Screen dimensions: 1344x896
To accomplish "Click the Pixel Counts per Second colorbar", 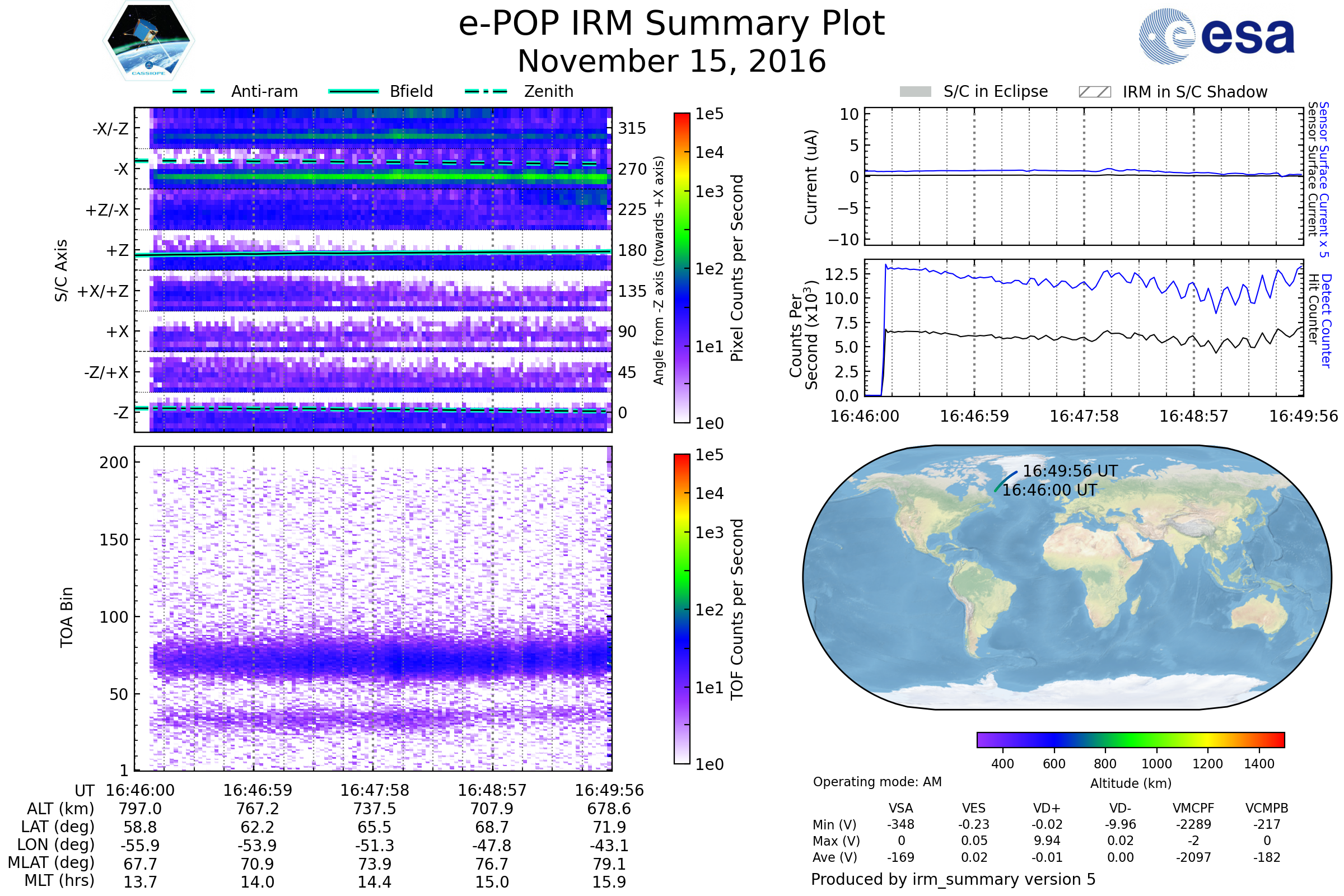I will click(682, 268).
